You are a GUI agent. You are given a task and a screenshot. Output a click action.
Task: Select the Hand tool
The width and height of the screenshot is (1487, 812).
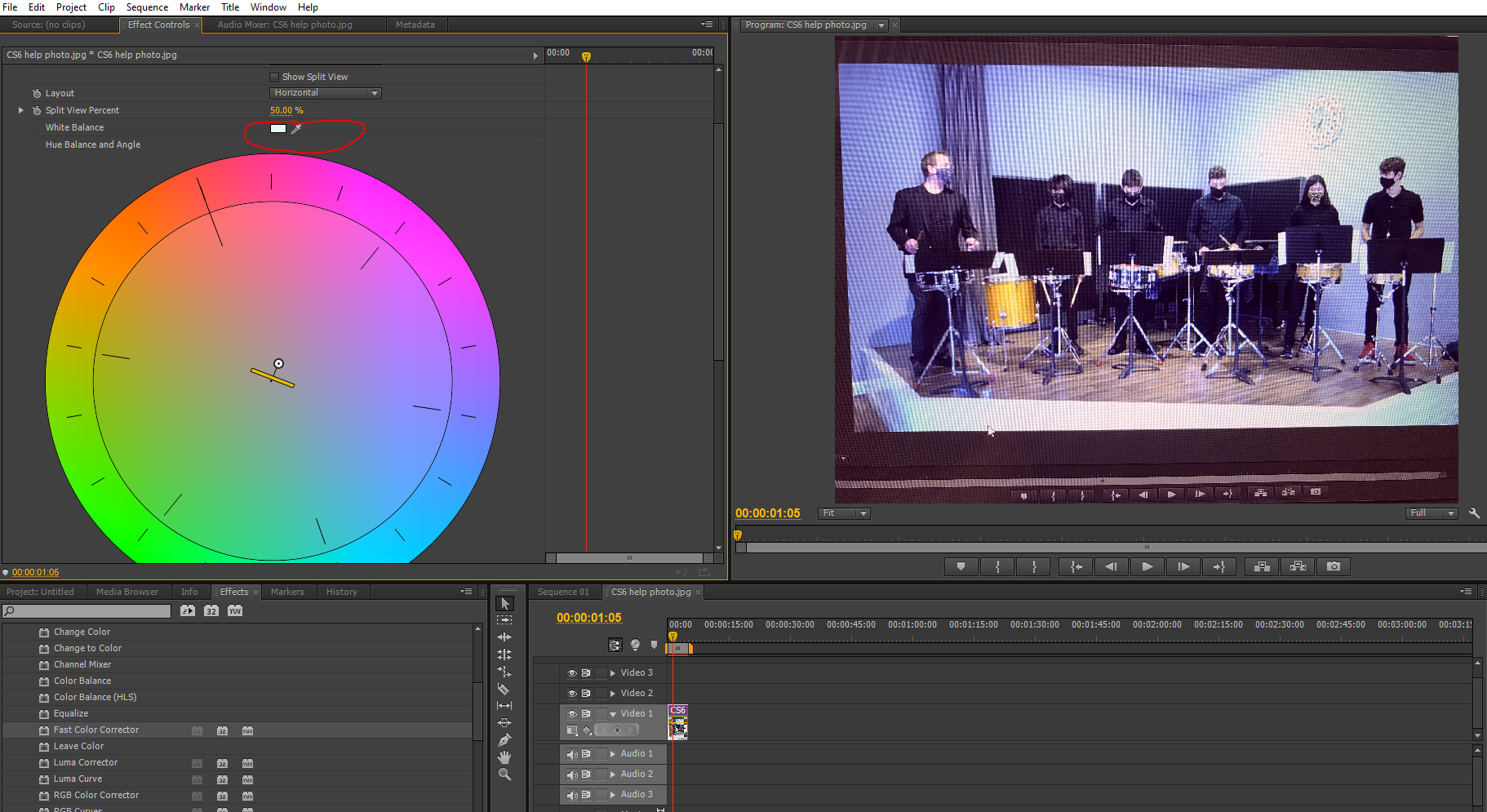504,757
